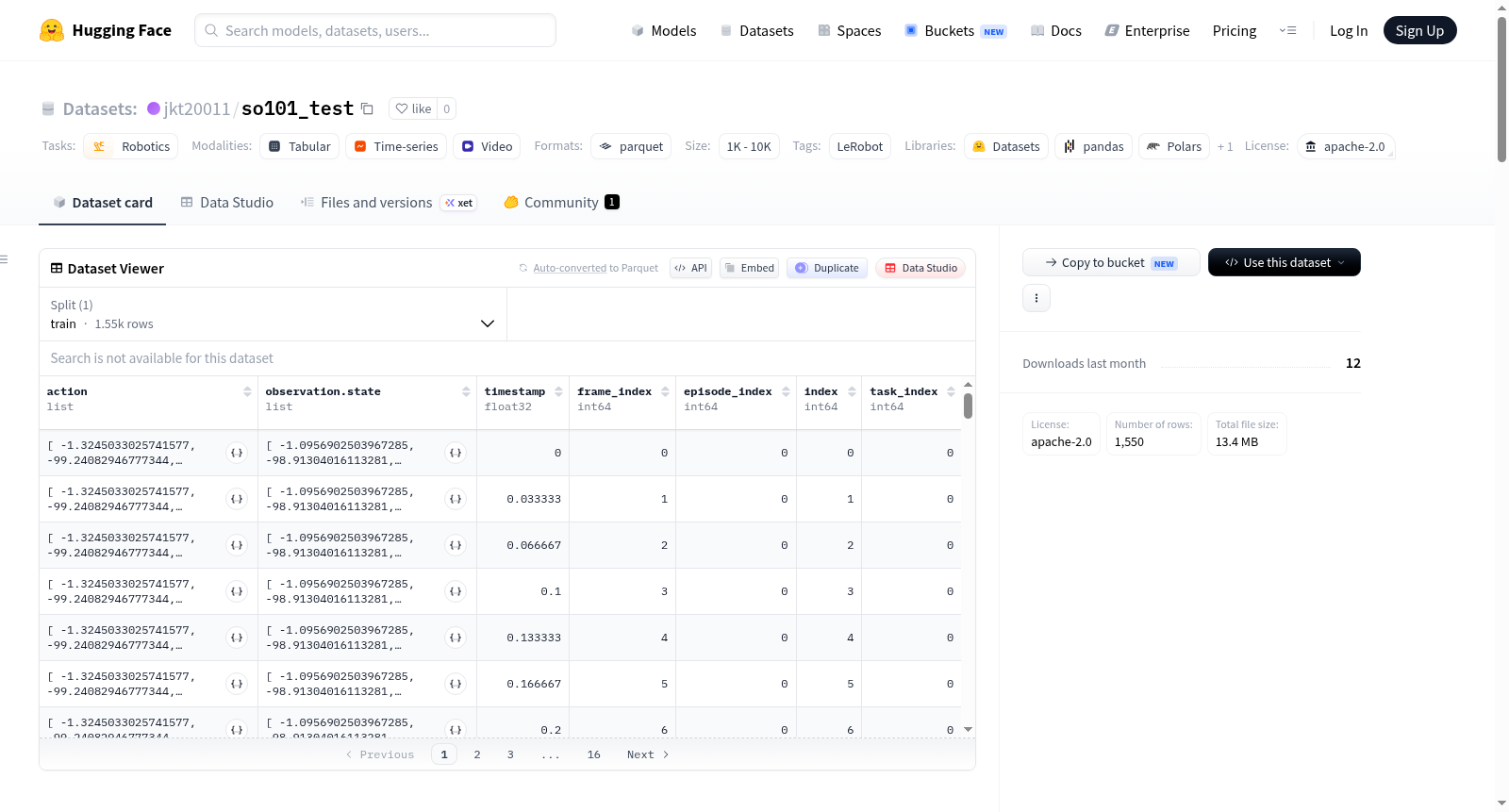Filter by Video modality tag
This screenshot has width=1509, height=812.
(487, 146)
